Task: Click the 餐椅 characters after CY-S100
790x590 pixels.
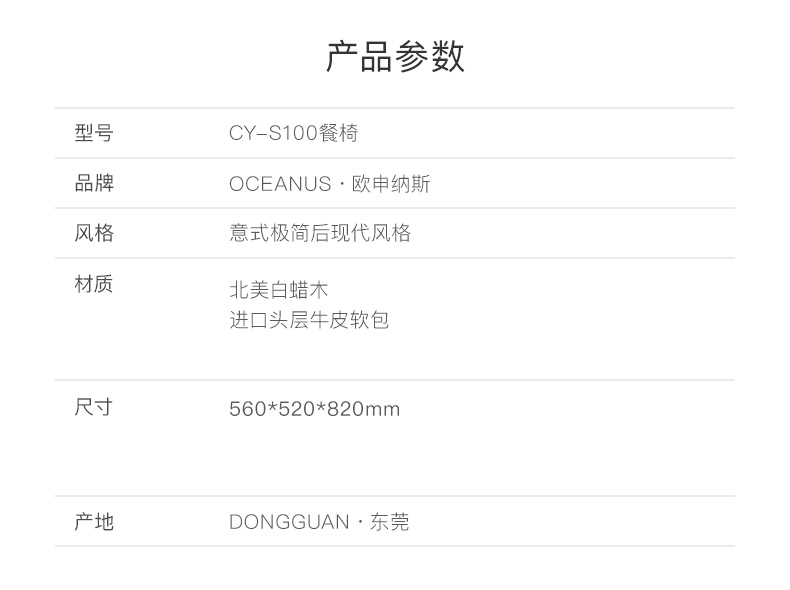Action: (338, 134)
